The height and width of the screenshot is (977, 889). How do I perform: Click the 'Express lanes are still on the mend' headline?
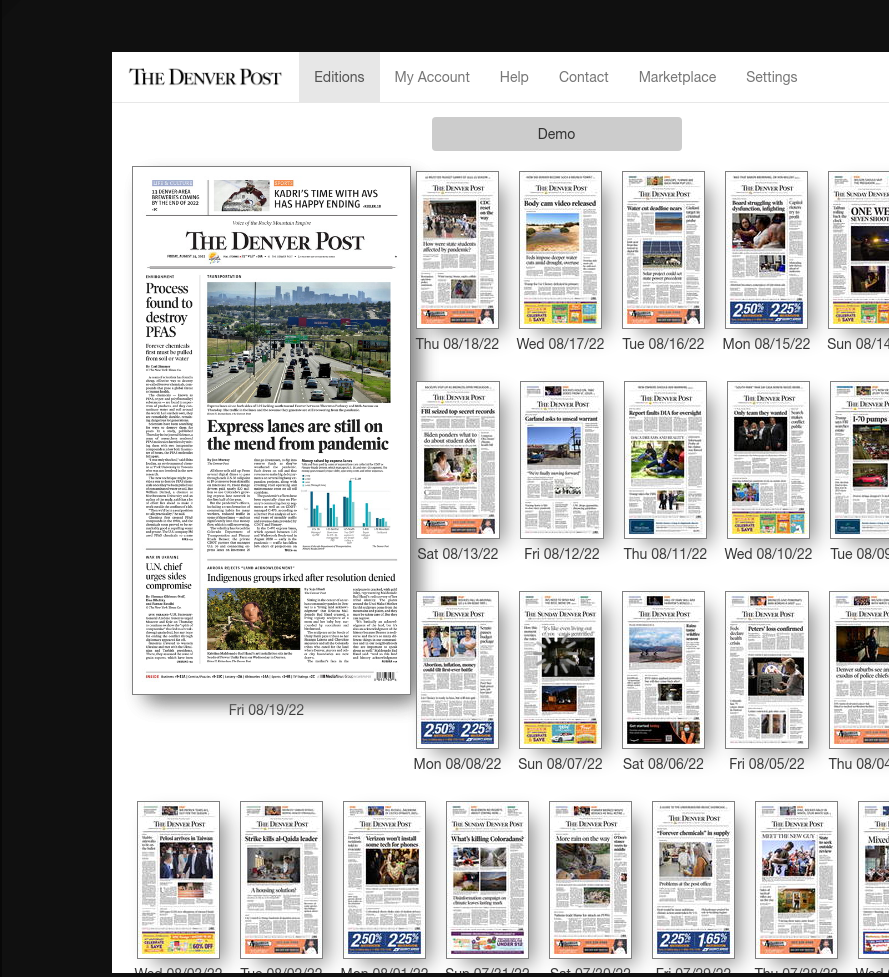pyautogui.click(x=298, y=435)
